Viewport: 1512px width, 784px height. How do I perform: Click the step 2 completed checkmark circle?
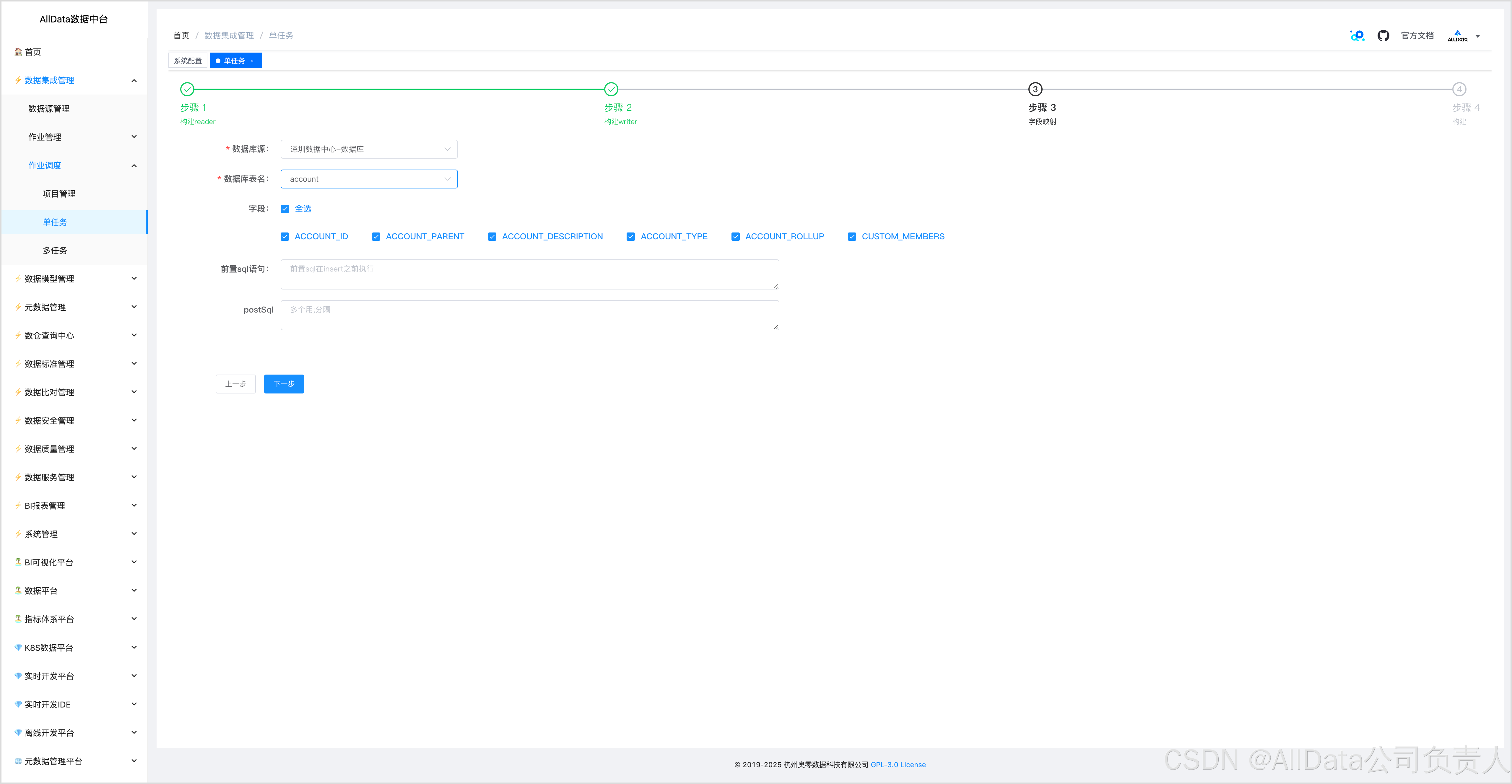click(x=611, y=89)
